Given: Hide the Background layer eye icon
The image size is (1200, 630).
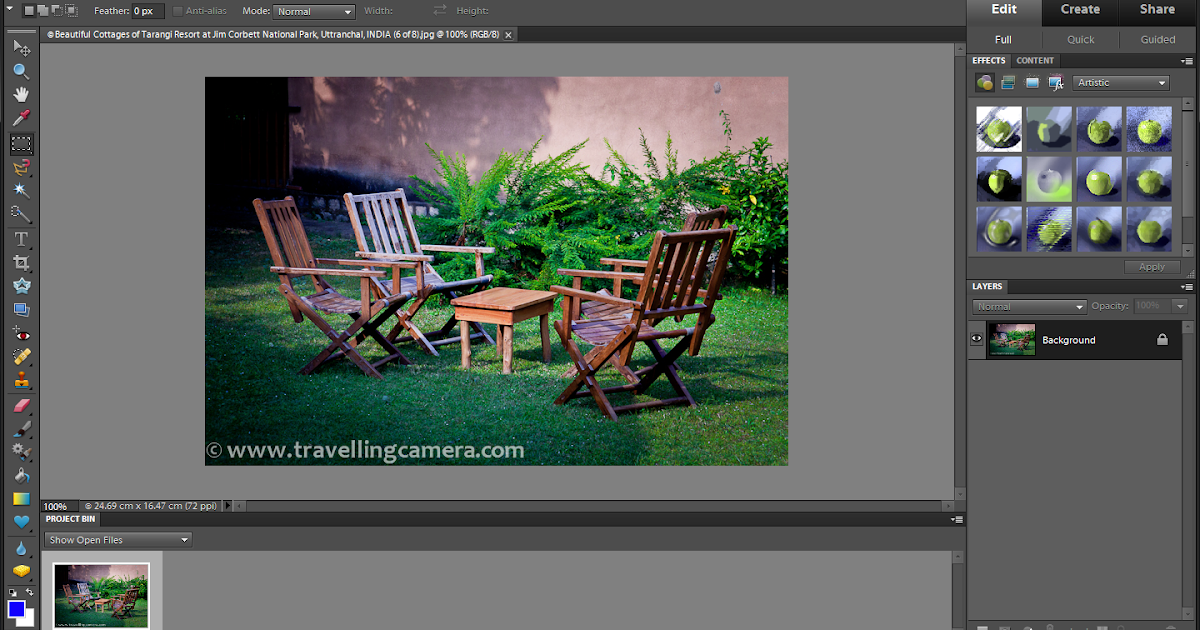Looking at the screenshot, I should 977,339.
